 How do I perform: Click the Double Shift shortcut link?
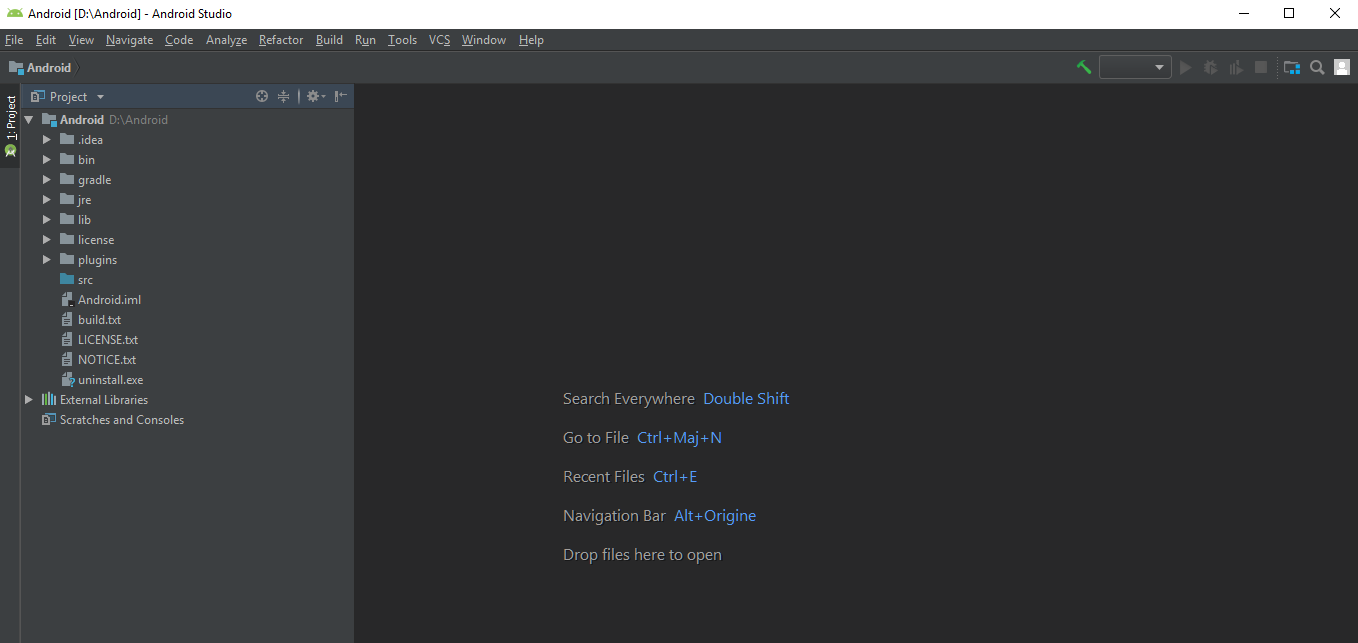746,398
